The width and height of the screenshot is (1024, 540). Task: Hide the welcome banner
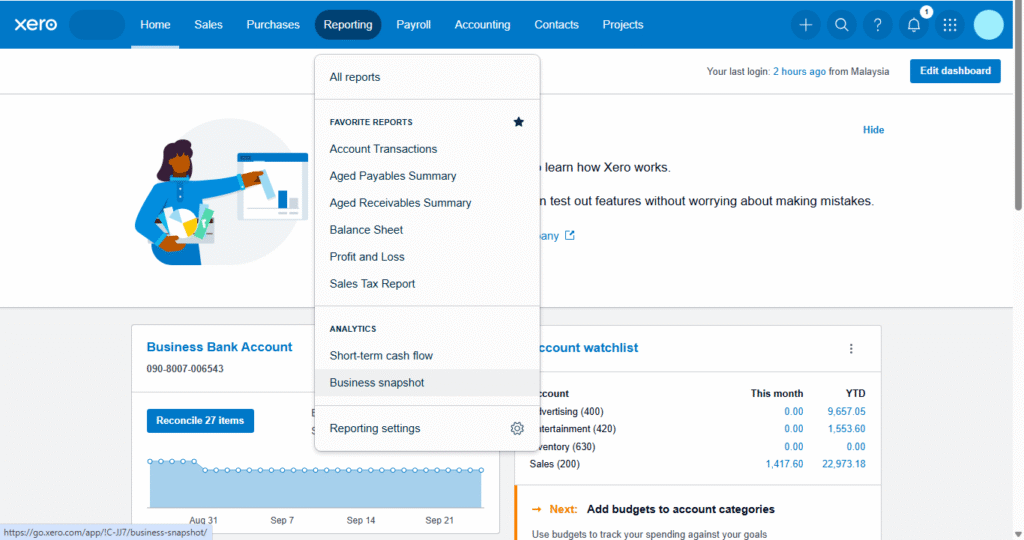(873, 130)
